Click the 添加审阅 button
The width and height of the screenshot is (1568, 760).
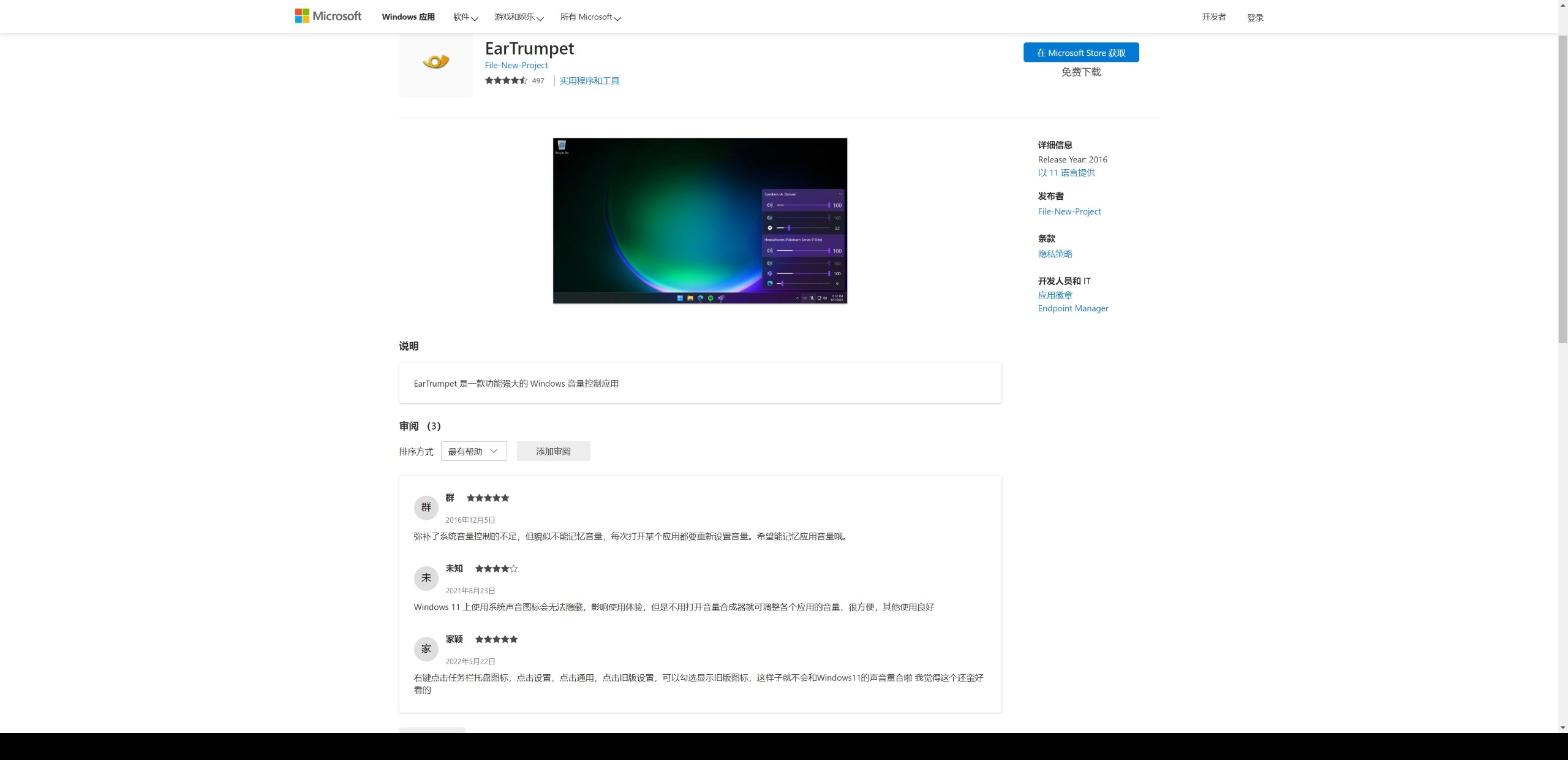553,451
